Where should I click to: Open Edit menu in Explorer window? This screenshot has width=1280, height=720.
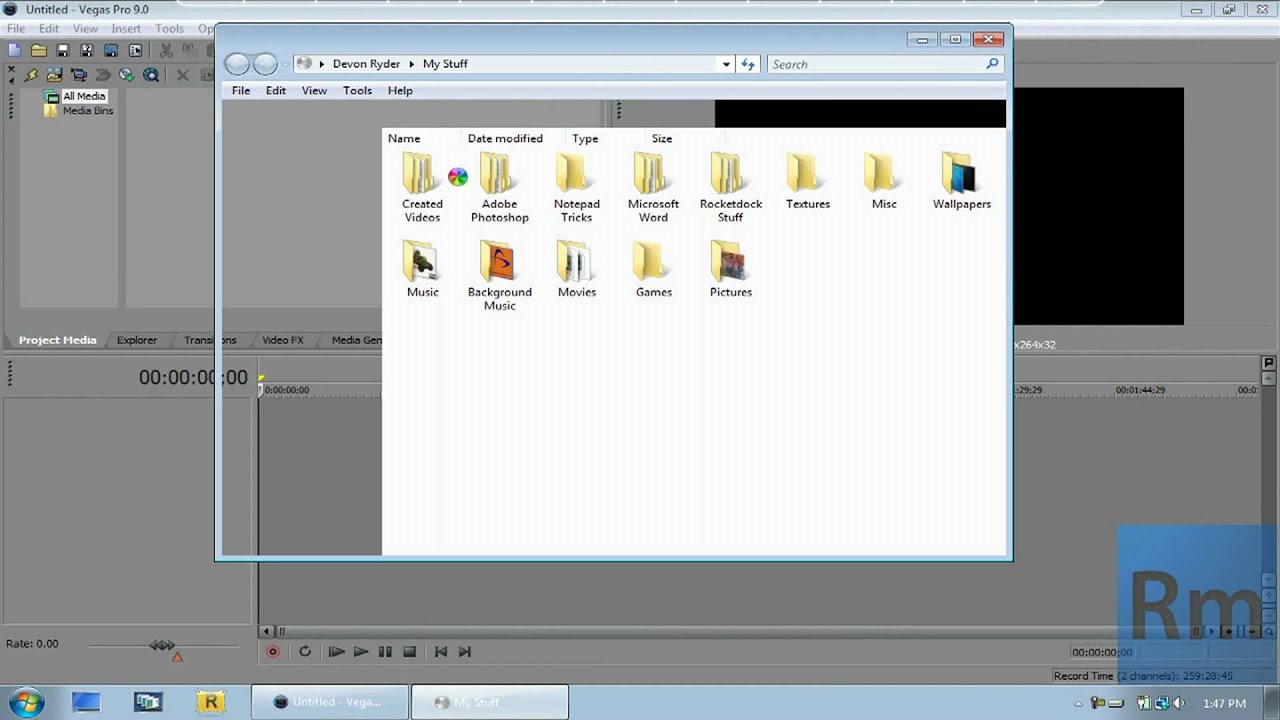pyautogui.click(x=276, y=90)
